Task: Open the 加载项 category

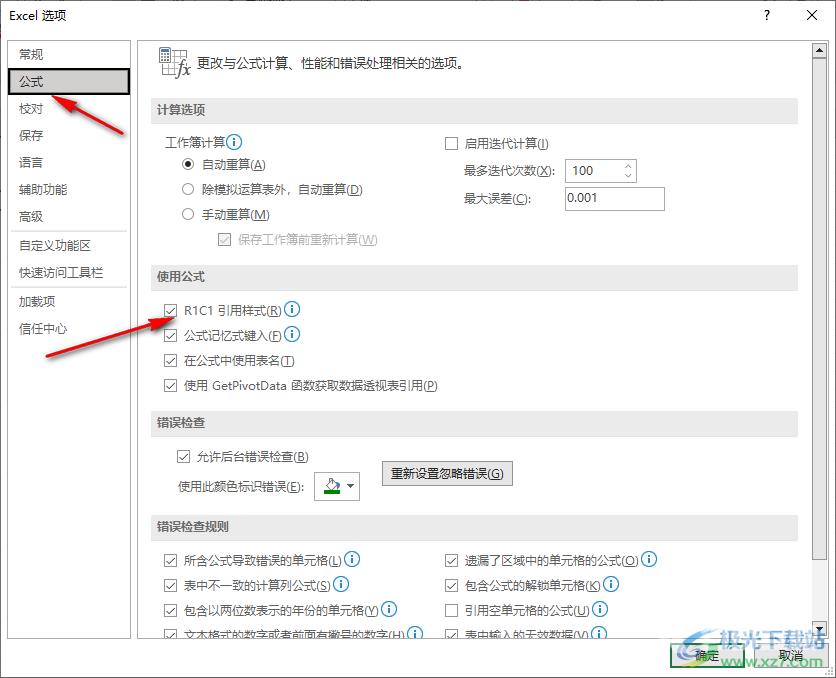Action: 69,301
